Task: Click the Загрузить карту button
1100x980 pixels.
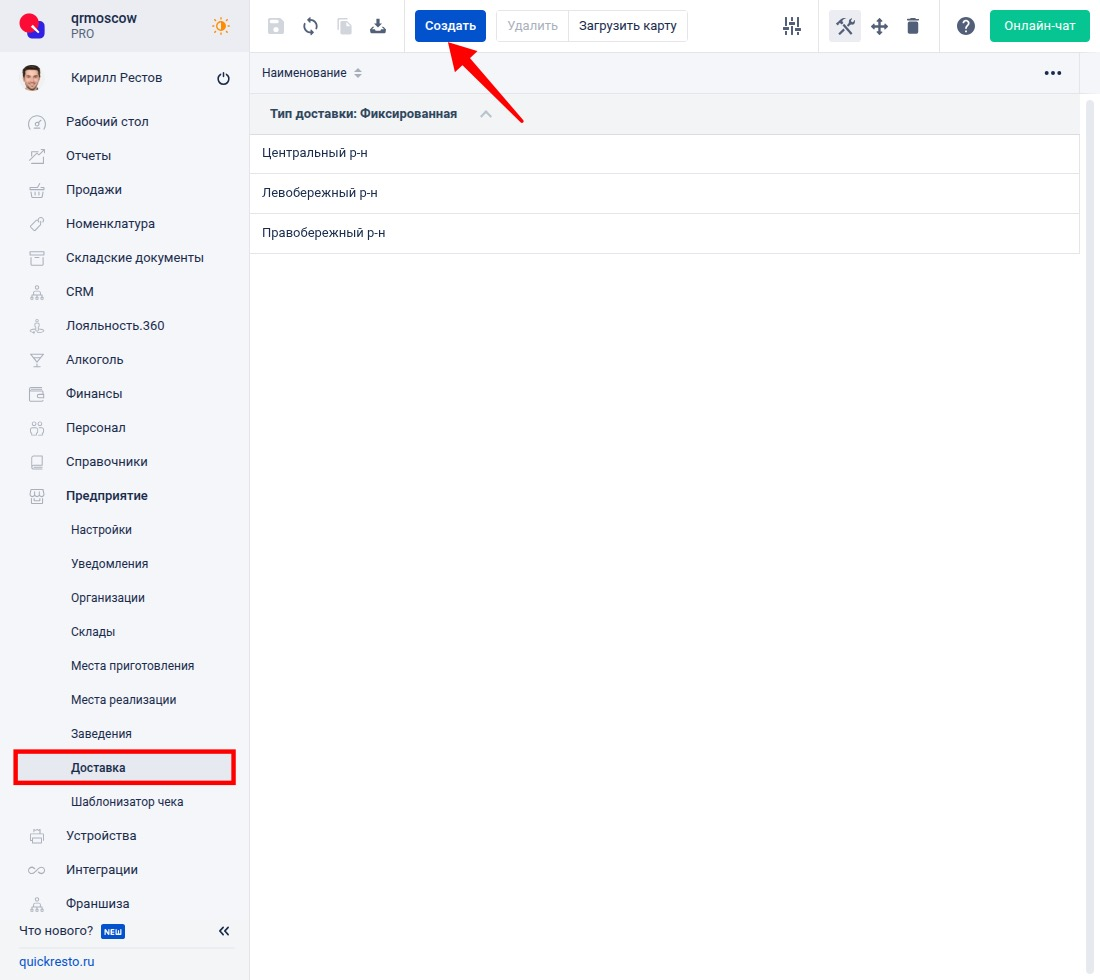Action: point(627,26)
